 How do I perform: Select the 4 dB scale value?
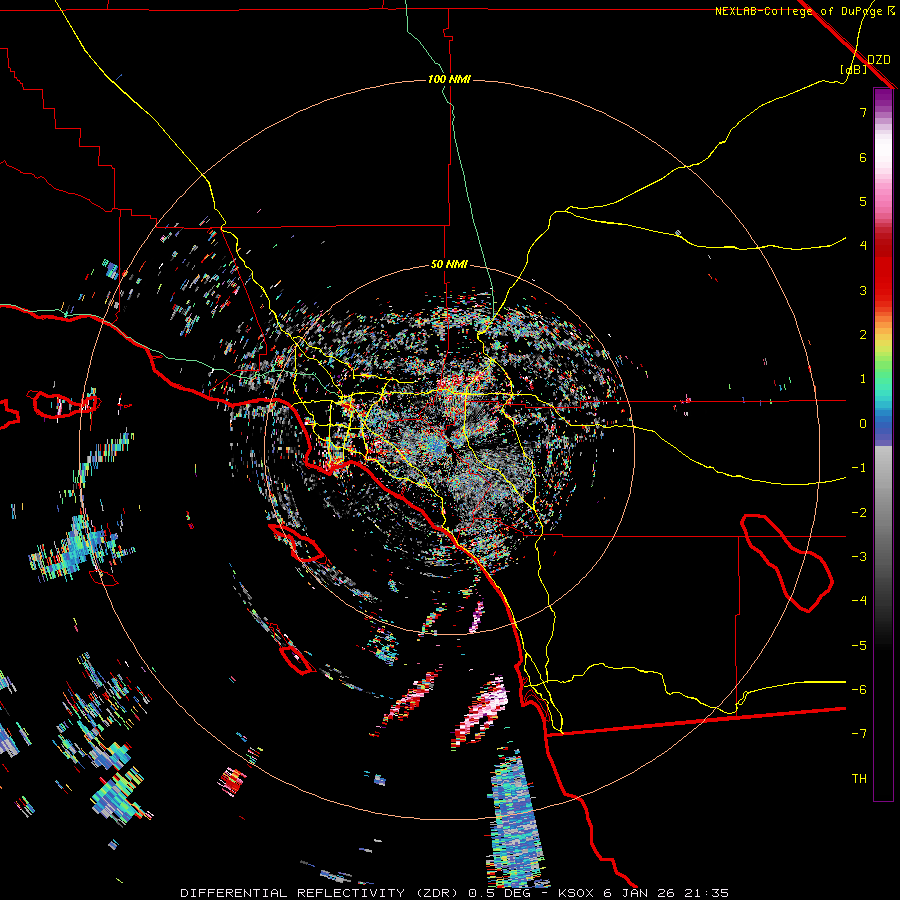[x=863, y=246]
